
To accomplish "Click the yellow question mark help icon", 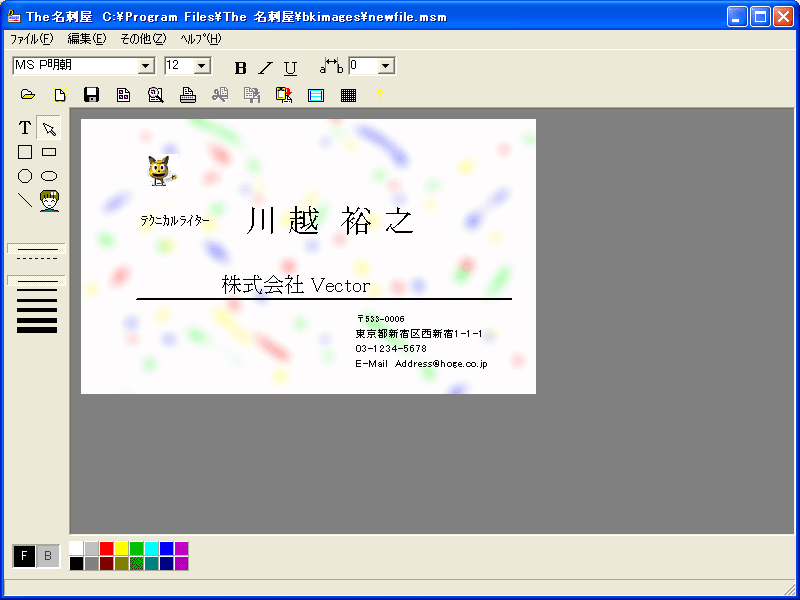I will (x=380, y=94).
